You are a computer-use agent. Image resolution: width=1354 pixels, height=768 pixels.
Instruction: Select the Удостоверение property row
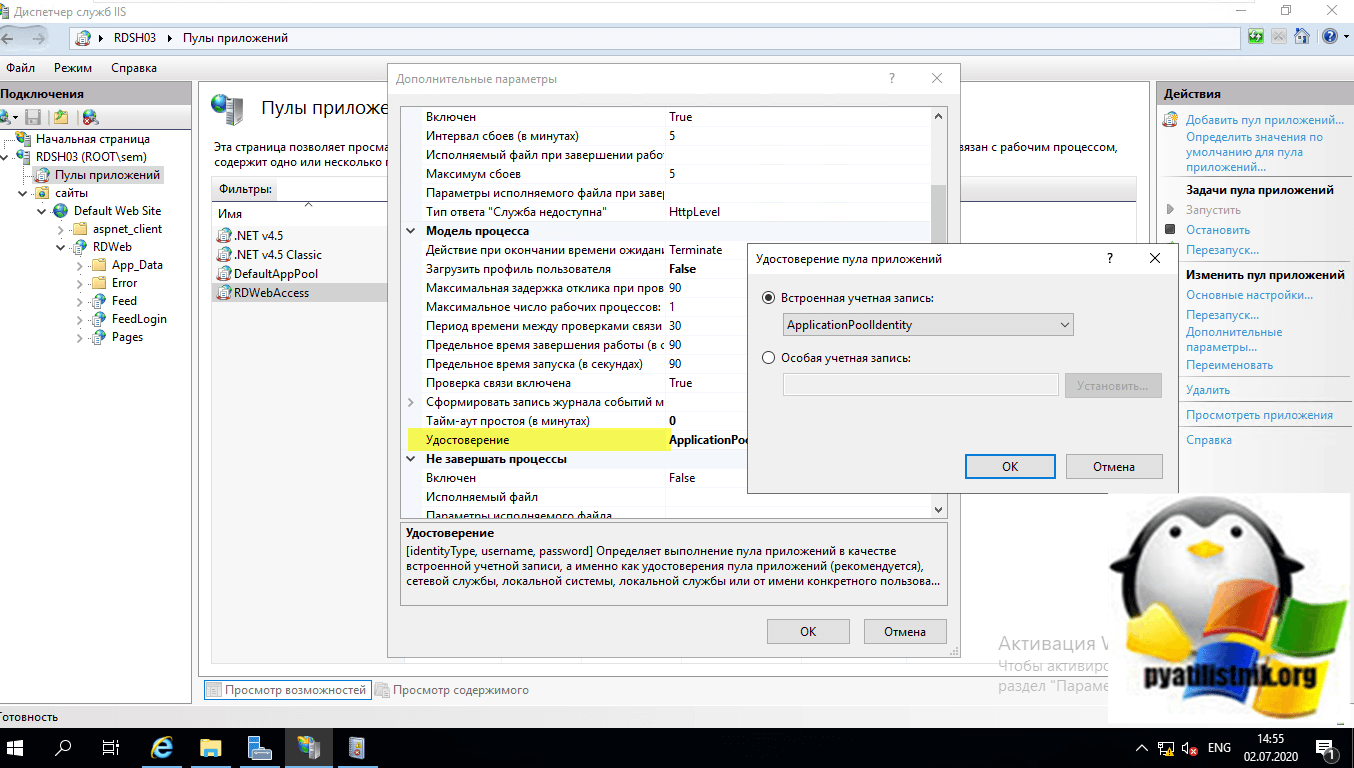(577, 440)
